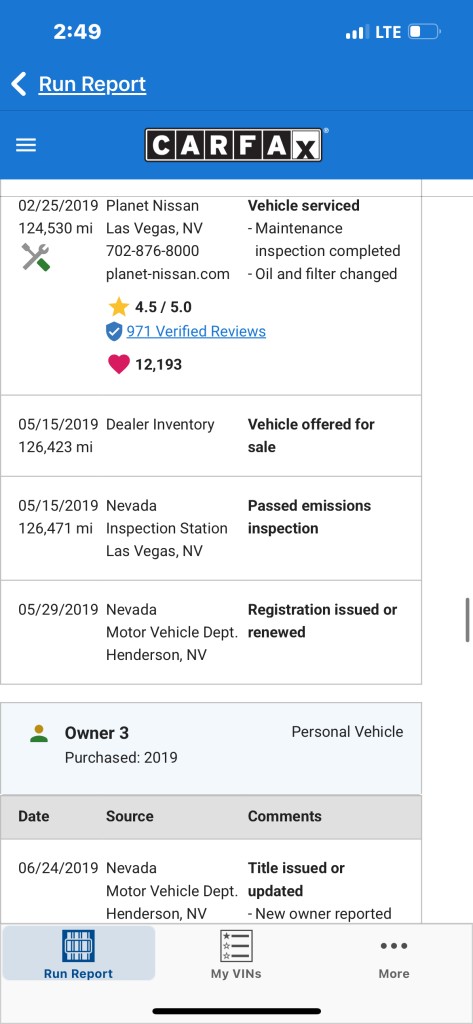Tap the Owner 3 section header

click(x=210, y=748)
